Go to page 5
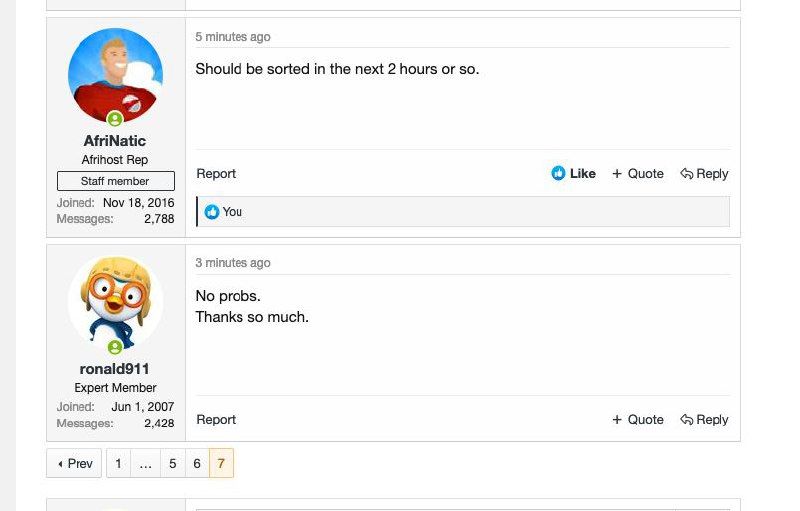This screenshot has height=511, width=800. pyautogui.click(x=173, y=464)
